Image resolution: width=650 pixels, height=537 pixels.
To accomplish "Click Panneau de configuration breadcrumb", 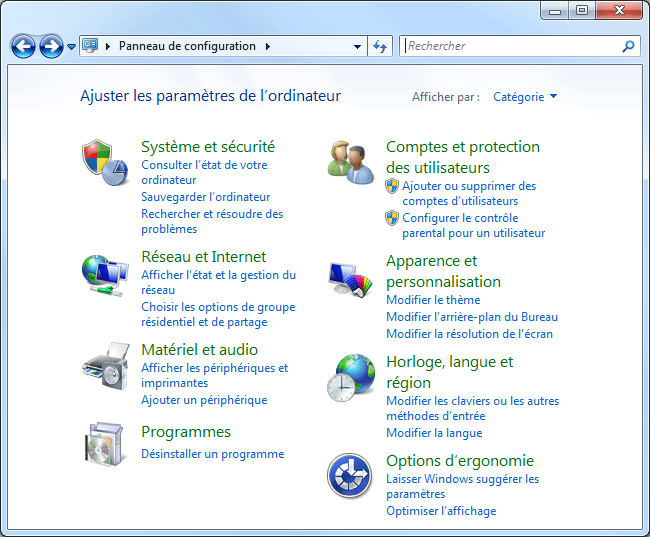I will coord(187,46).
